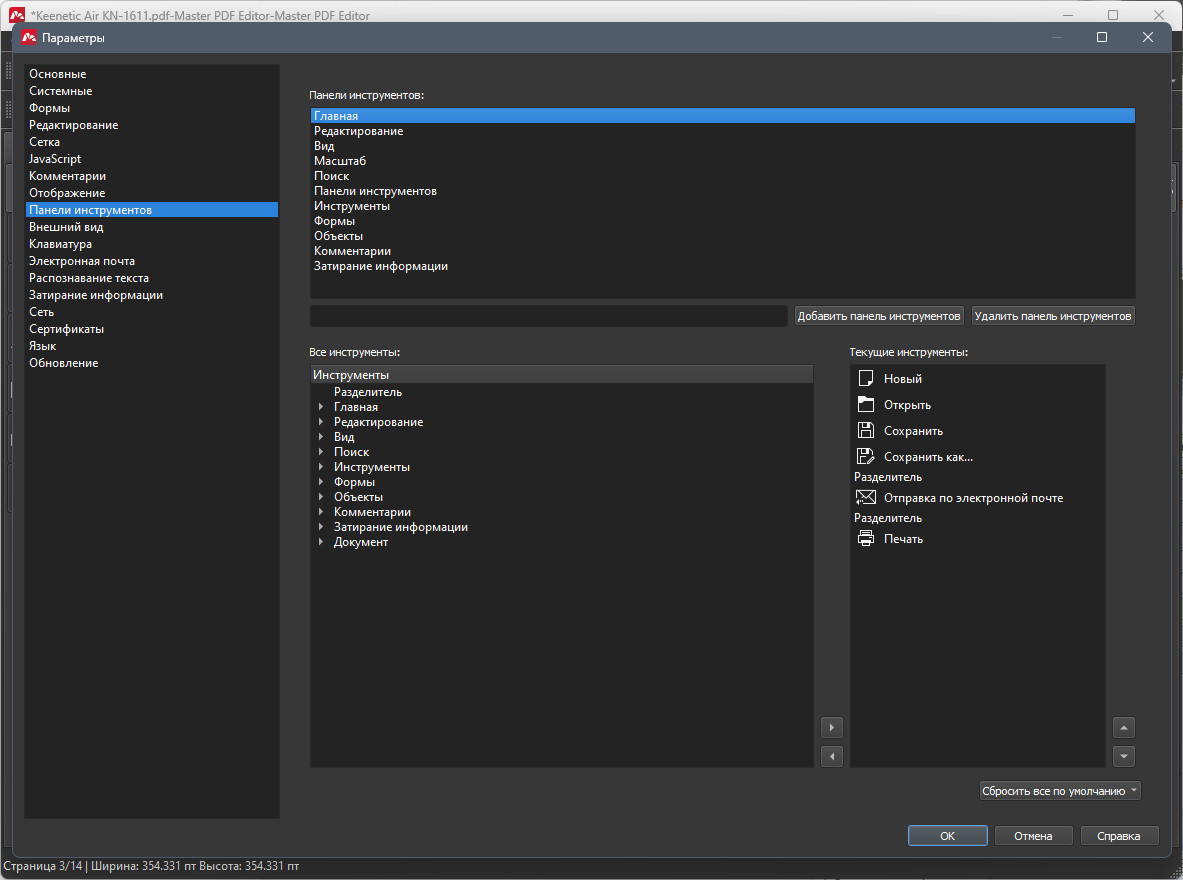Expand the Документ tree node

tap(321, 542)
